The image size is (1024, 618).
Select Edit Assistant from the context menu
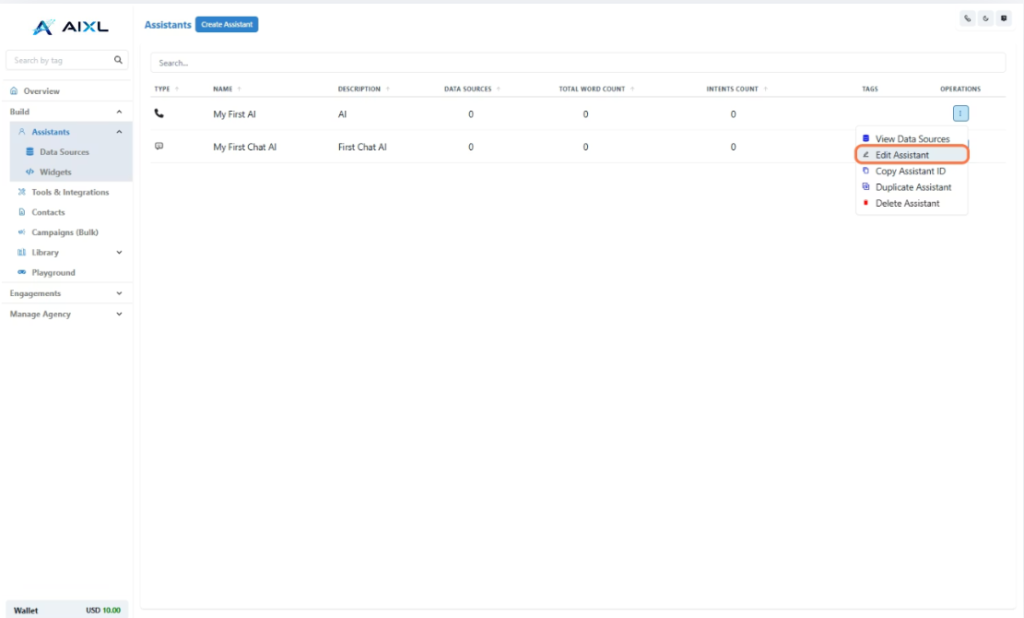pyautogui.click(x=902, y=155)
